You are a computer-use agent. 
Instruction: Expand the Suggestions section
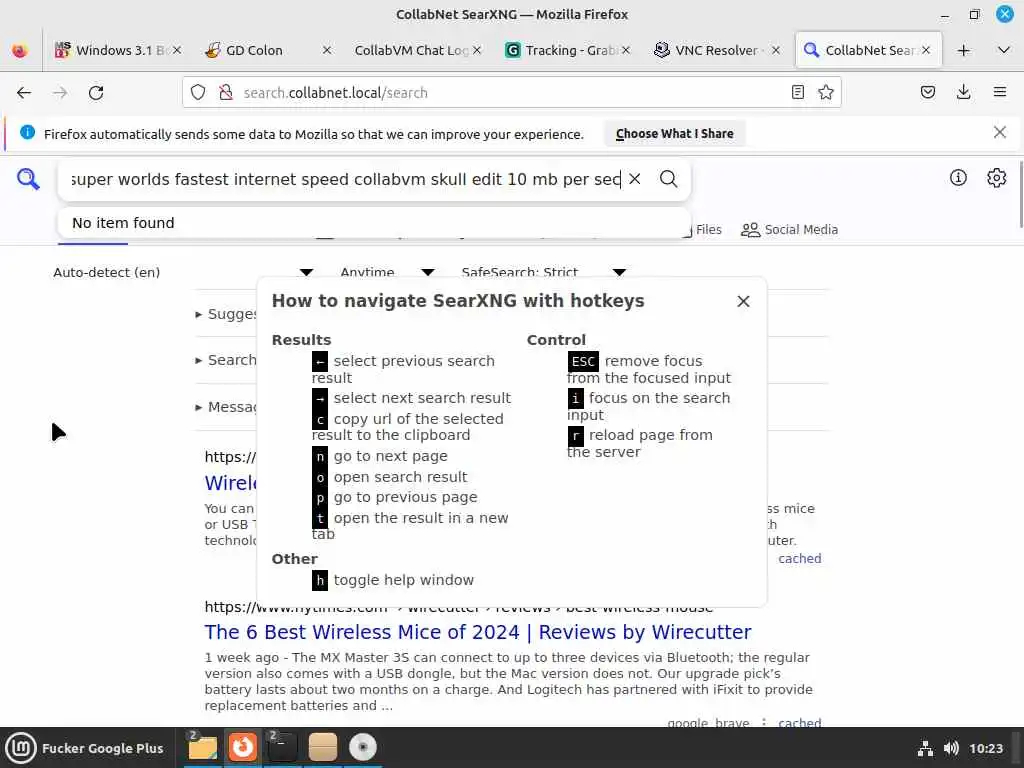point(227,314)
